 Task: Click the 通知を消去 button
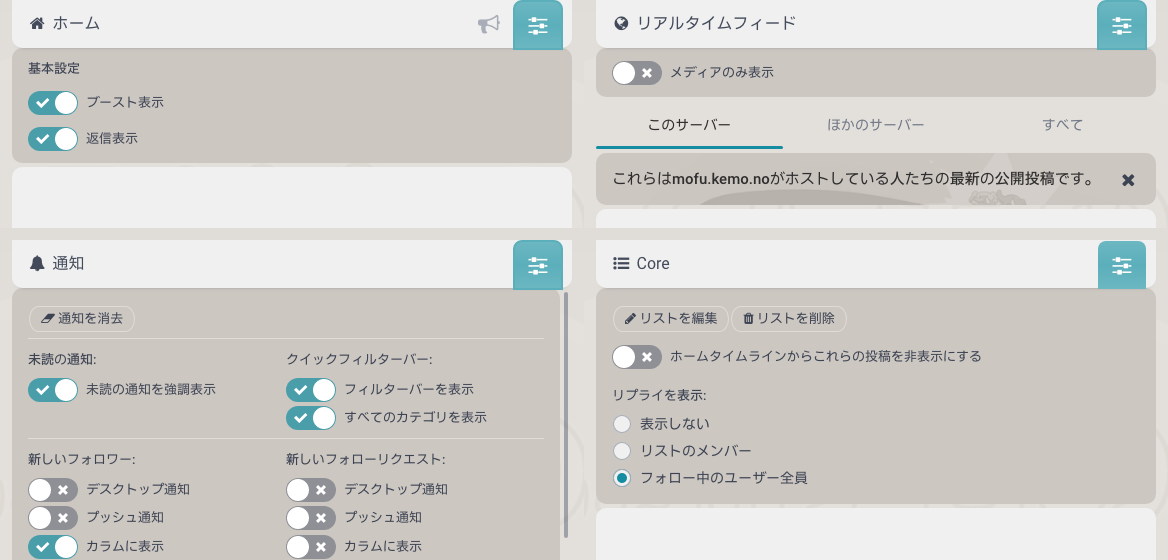[82, 318]
